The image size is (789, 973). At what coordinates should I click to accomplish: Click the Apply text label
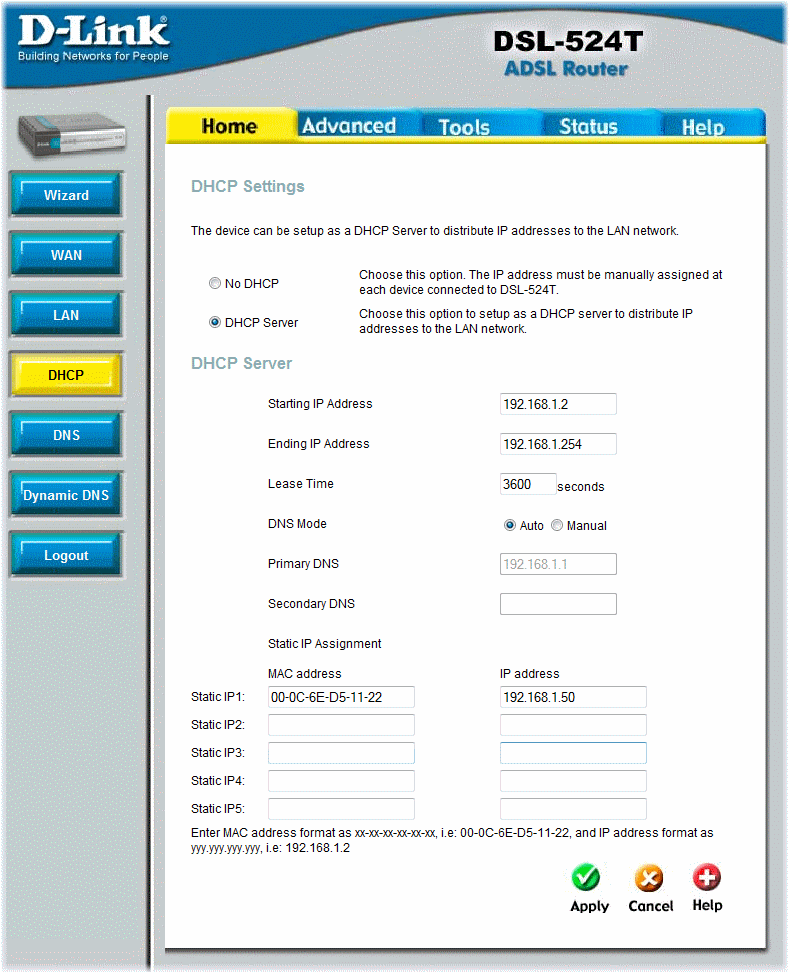[x=589, y=907]
